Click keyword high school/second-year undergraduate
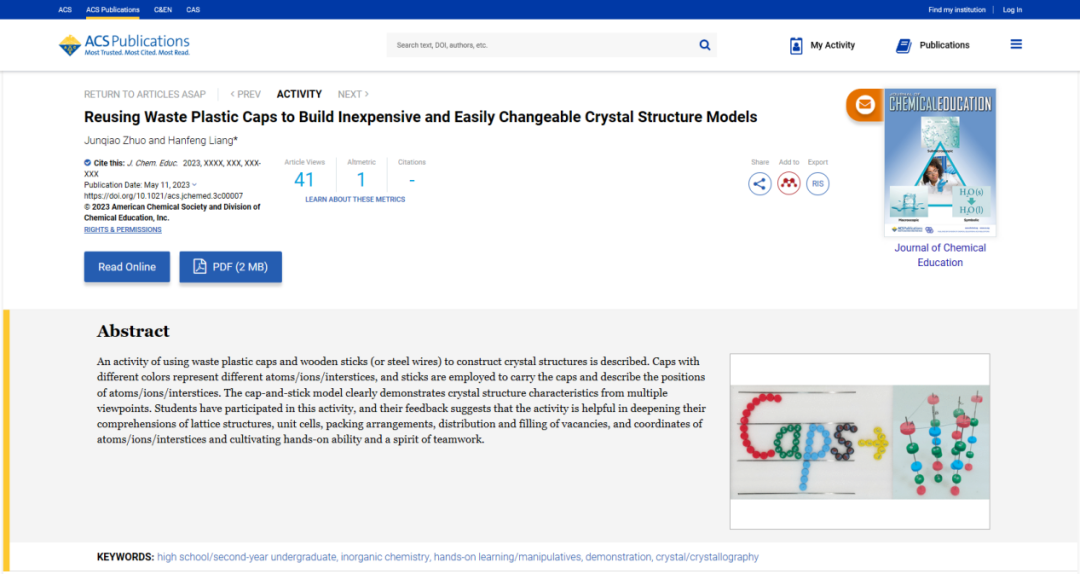Image resolution: width=1080 pixels, height=574 pixels. (x=247, y=557)
